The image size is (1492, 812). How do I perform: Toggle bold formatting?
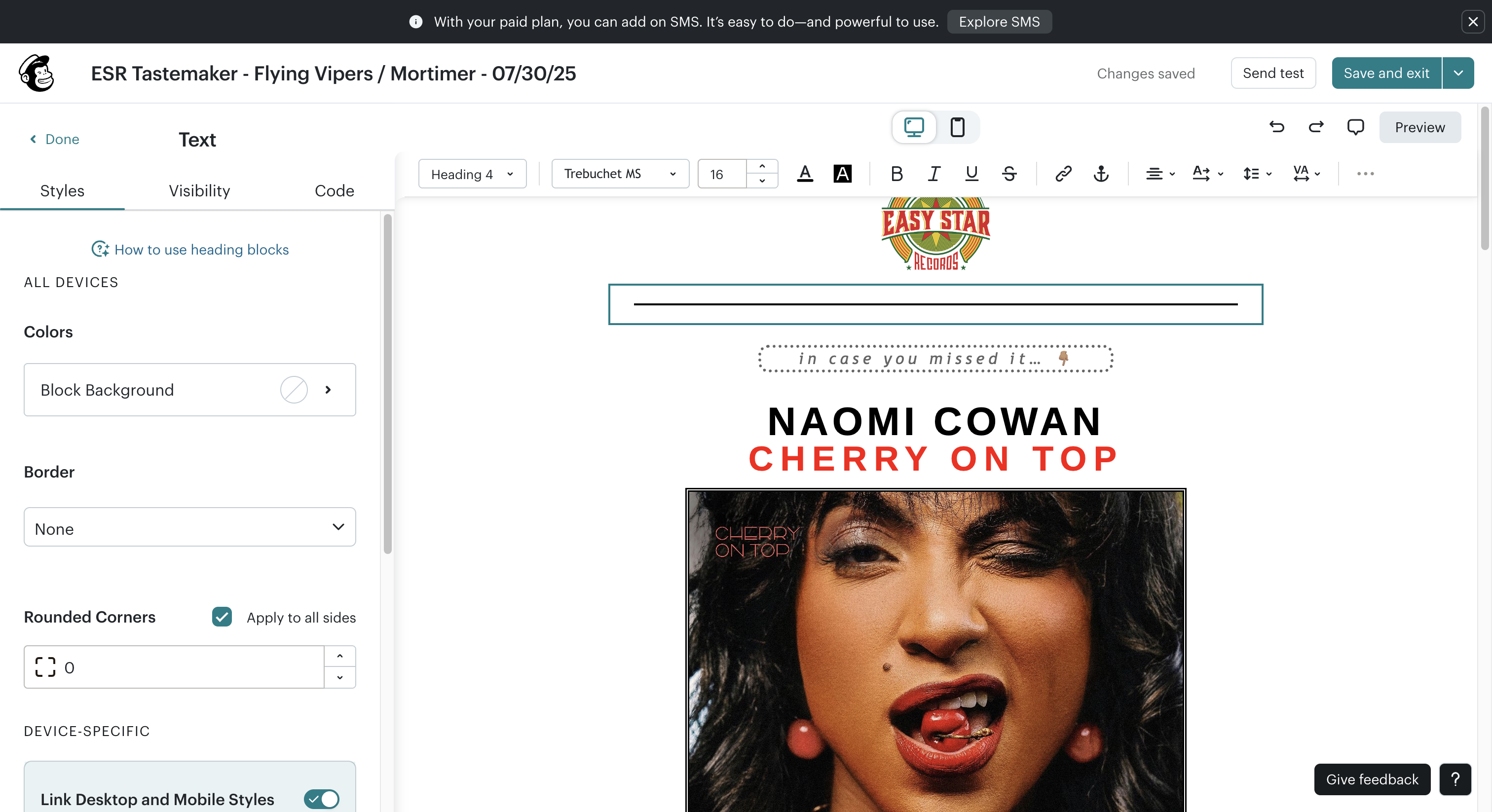(x=896, y=174)
